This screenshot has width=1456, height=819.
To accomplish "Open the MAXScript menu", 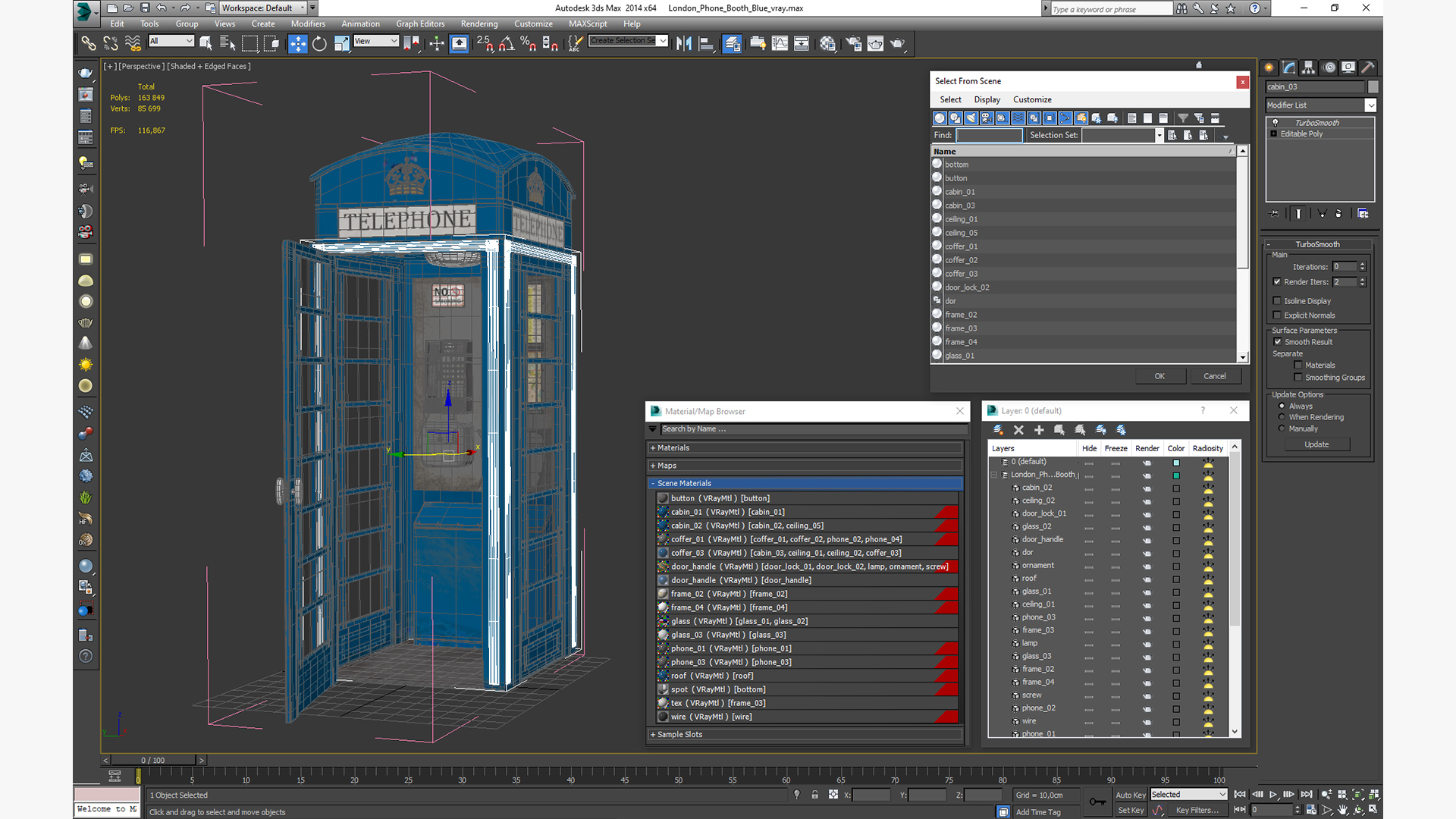I will click(588, 24).
